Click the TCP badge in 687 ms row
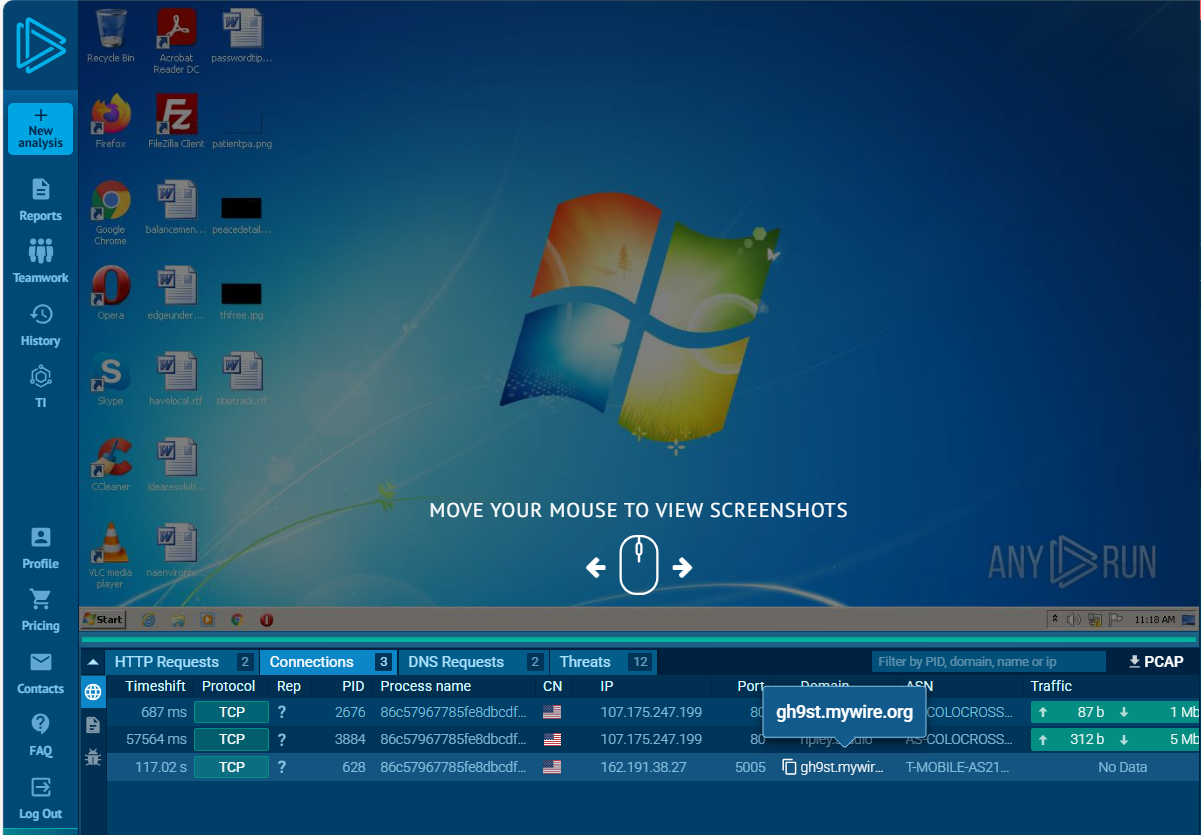 click(231, 712)
